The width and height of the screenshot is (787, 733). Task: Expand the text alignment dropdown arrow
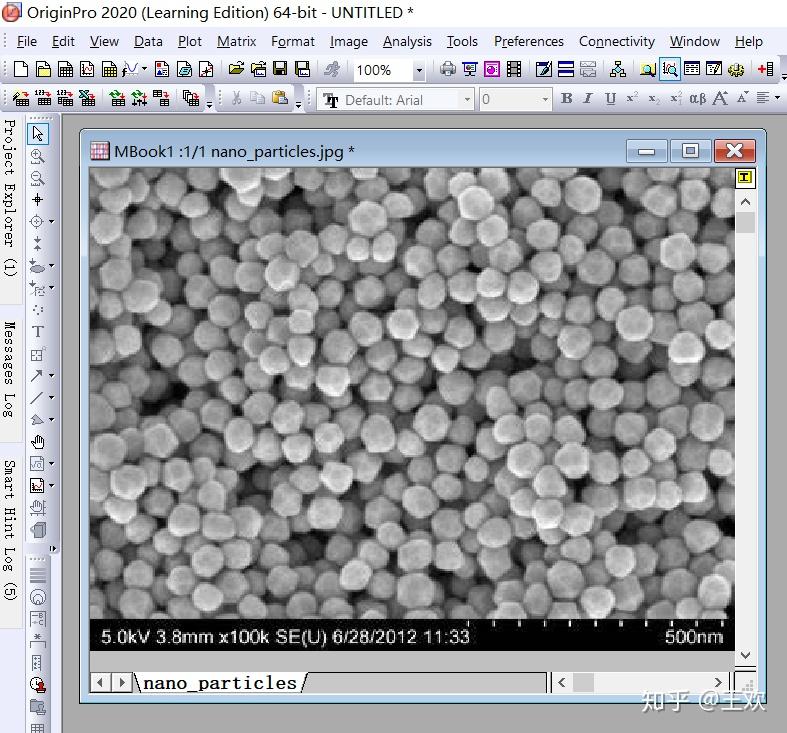coord(777,98)
